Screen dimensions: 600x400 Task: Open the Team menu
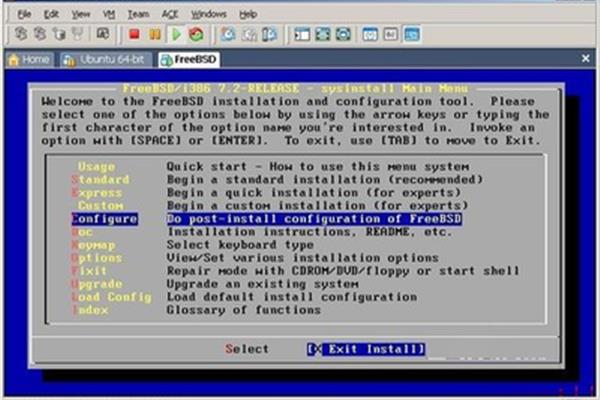coord(138,15)
